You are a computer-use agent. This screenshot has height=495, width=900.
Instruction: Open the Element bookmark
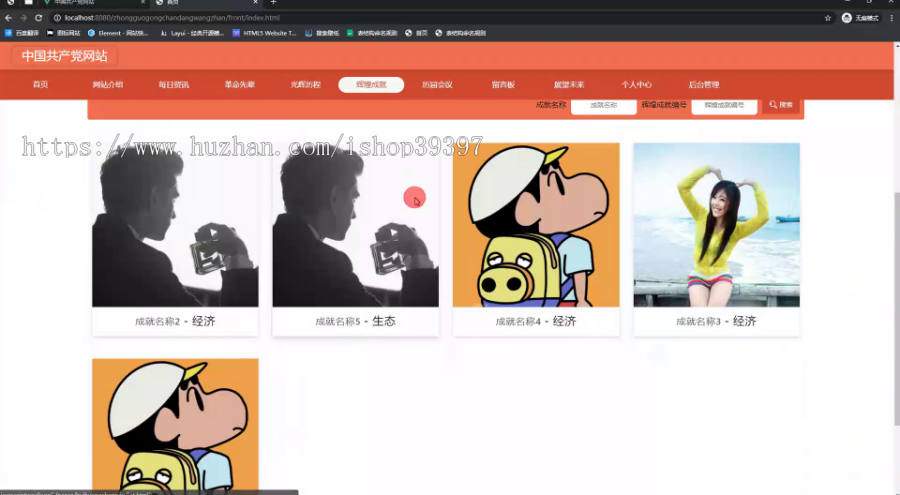(118, 33)
